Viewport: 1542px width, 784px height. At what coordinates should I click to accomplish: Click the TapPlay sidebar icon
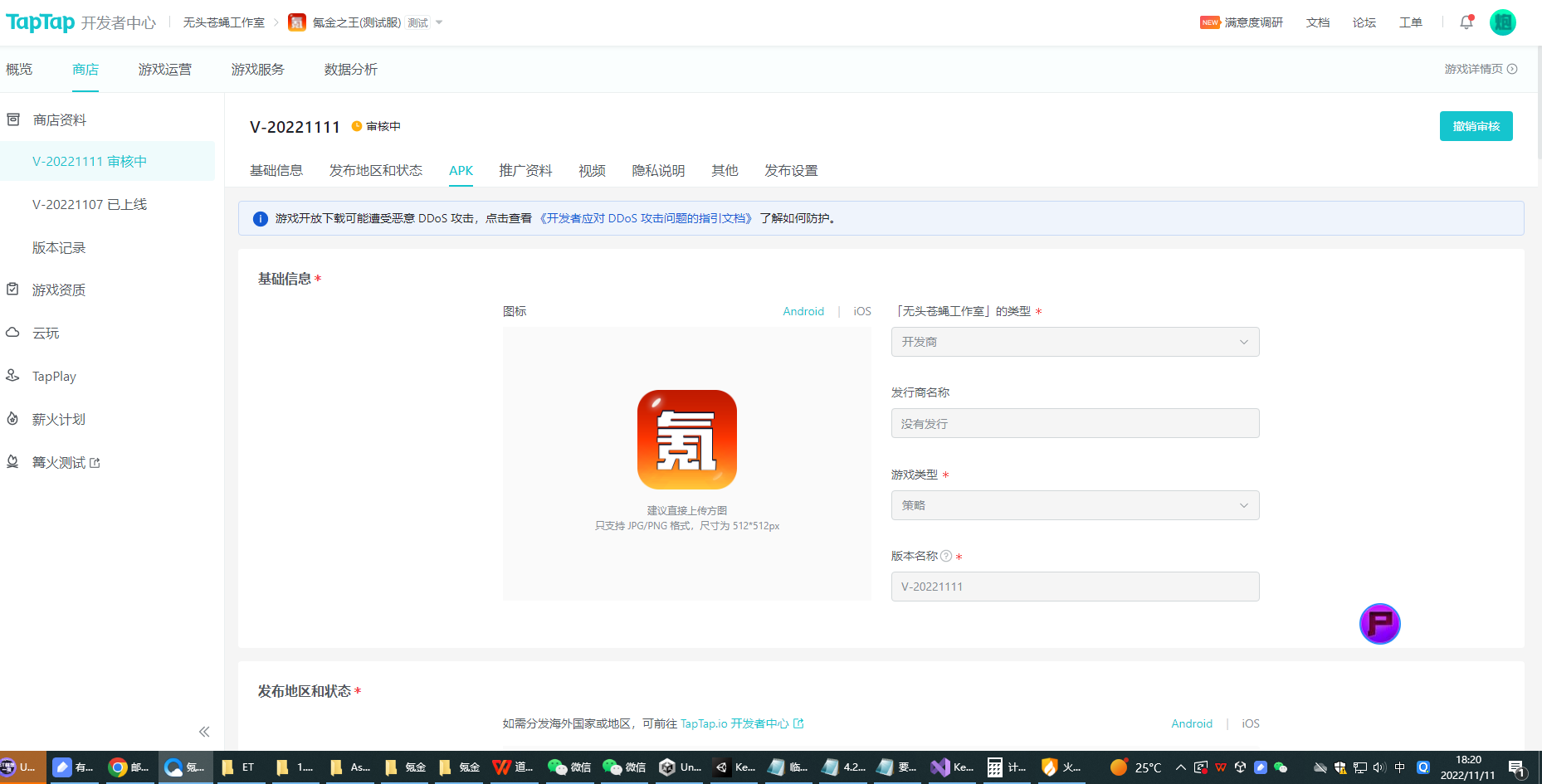tap(12, 376)
